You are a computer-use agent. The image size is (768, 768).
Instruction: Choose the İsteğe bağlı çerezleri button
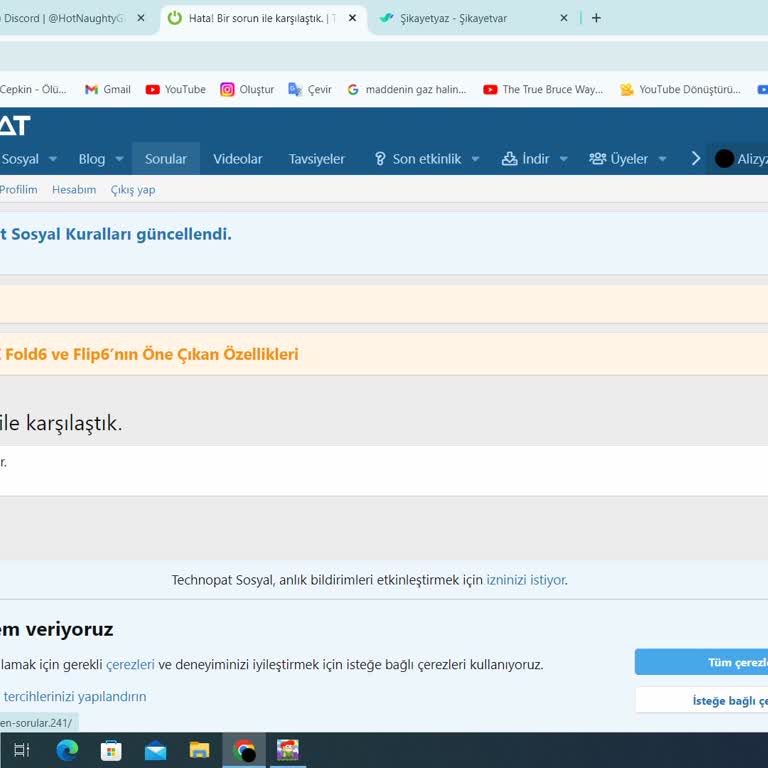pyautogui.click(x=701, y=700)
